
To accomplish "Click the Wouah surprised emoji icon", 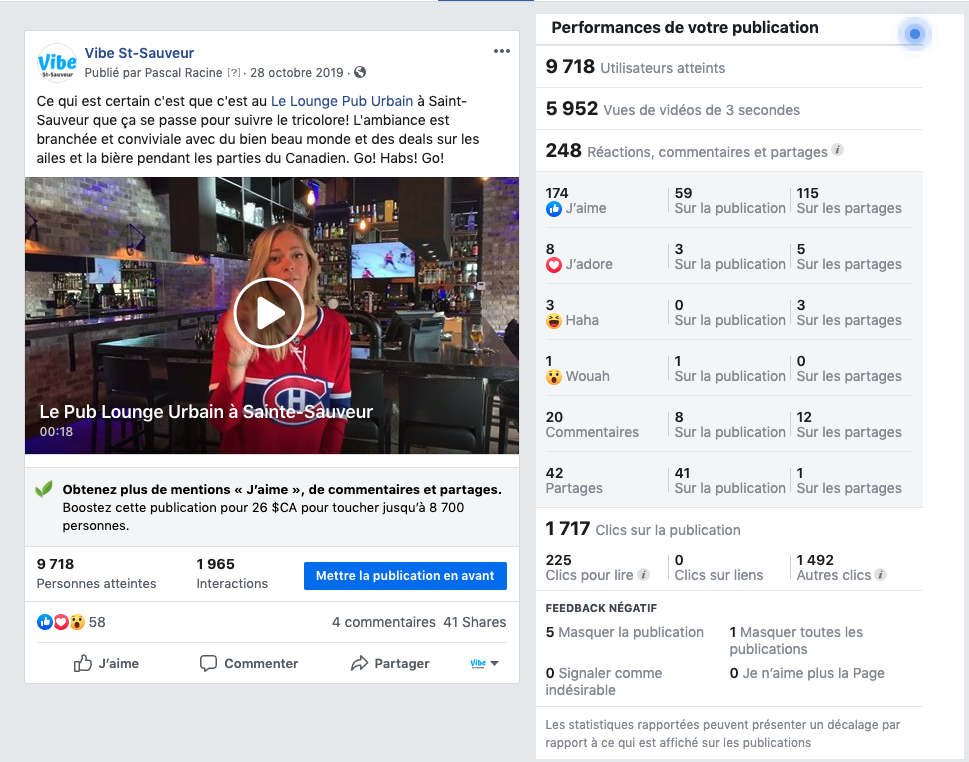I will click(554, 376).
